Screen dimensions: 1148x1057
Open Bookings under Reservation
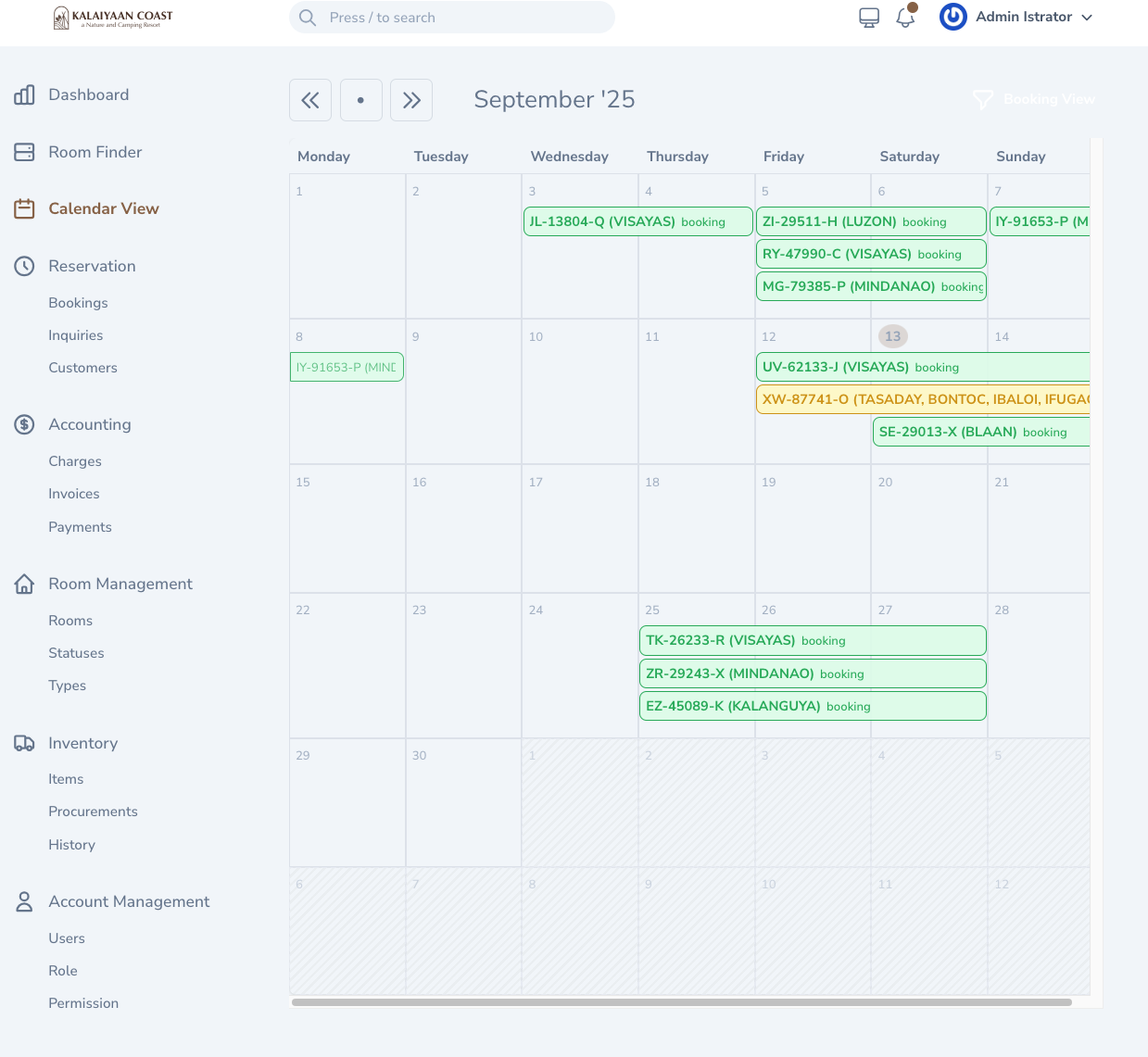tap(78, 303)
